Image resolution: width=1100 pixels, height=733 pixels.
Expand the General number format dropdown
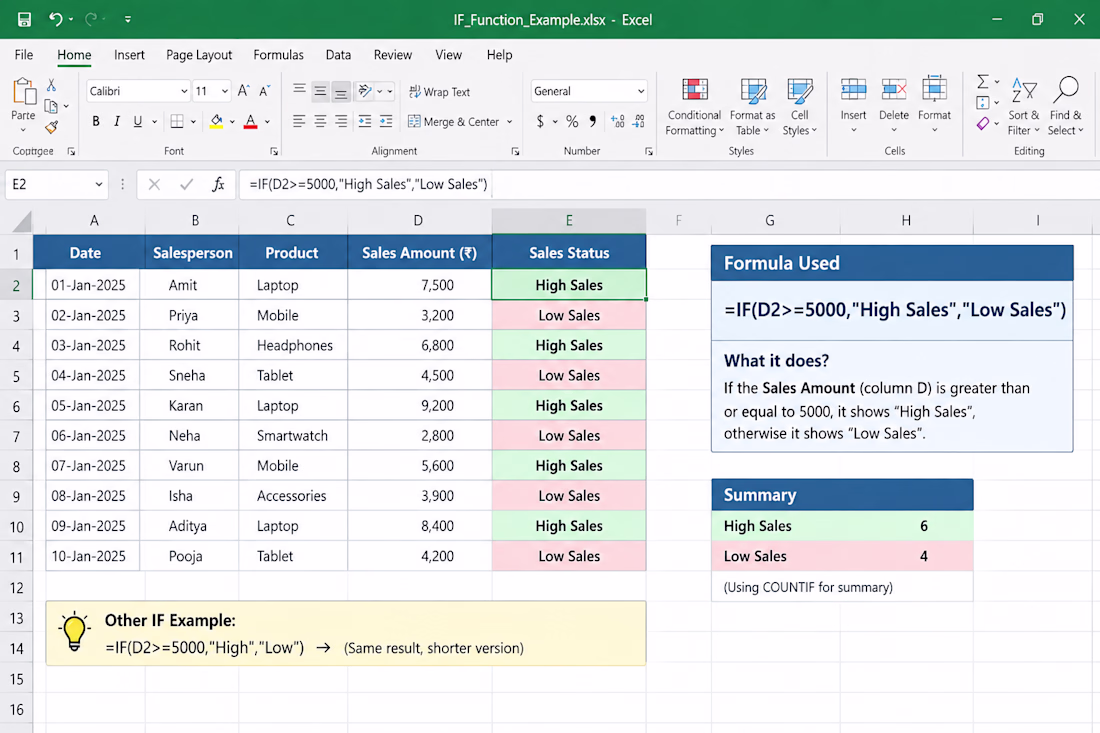pos(640,91)
